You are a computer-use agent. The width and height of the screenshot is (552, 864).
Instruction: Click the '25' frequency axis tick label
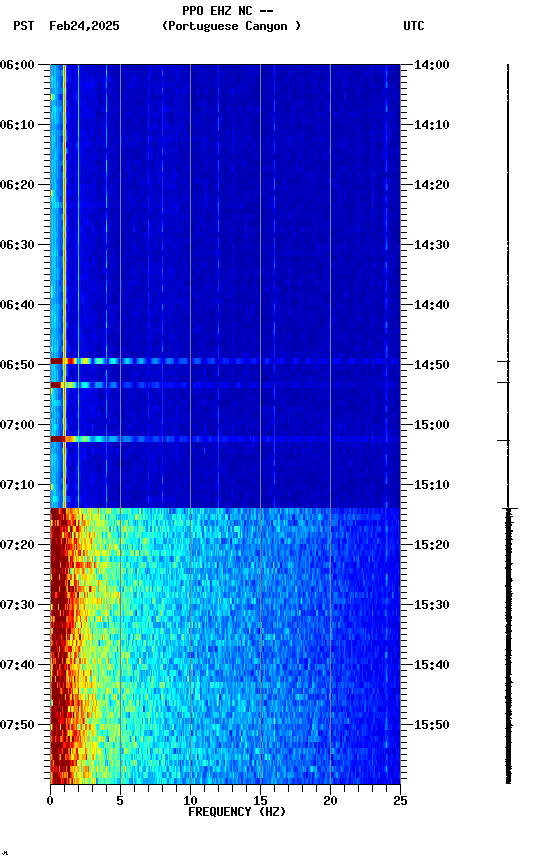coord(400,801)
